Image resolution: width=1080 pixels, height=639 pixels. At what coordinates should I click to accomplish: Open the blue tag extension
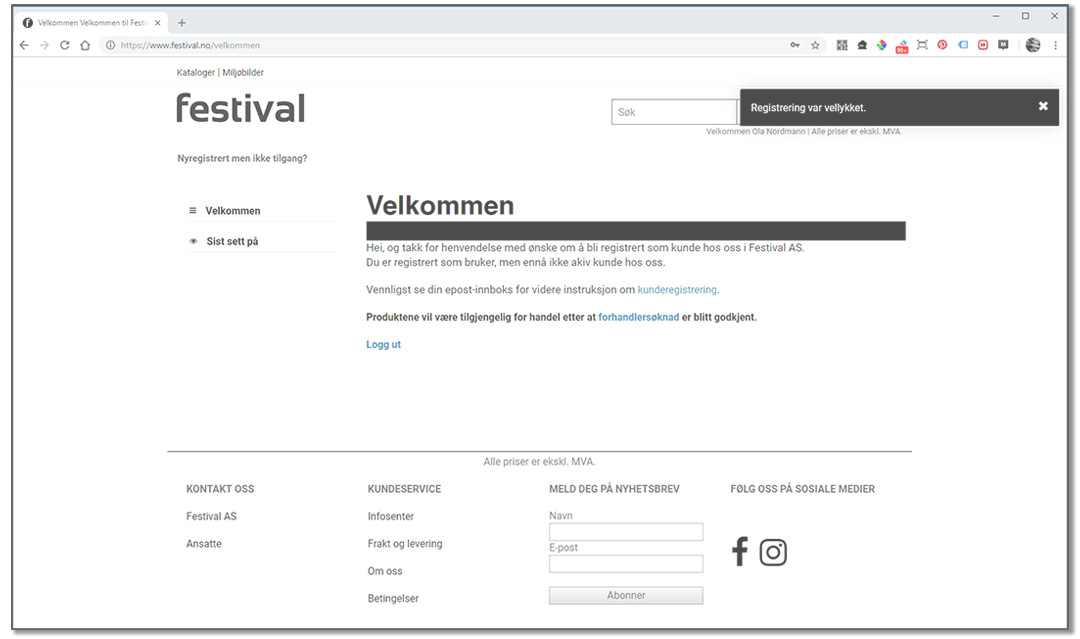(x=963, y=45)
